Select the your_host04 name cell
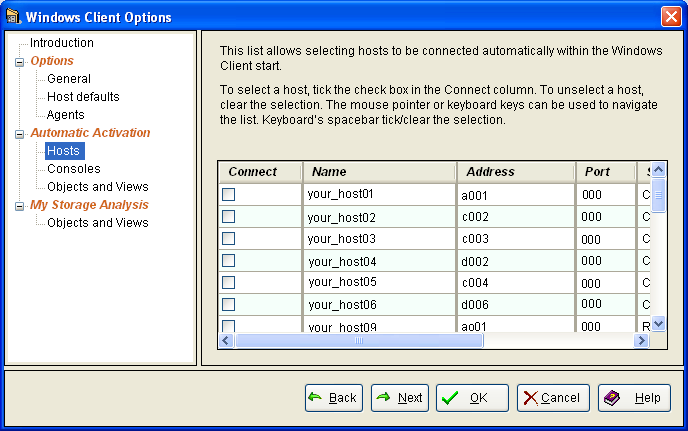This screenshot has height=431, width=688. click(380, 260)
